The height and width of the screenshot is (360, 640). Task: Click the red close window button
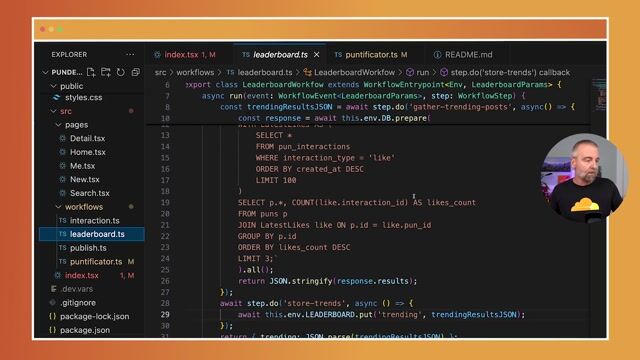click(42, 29)
